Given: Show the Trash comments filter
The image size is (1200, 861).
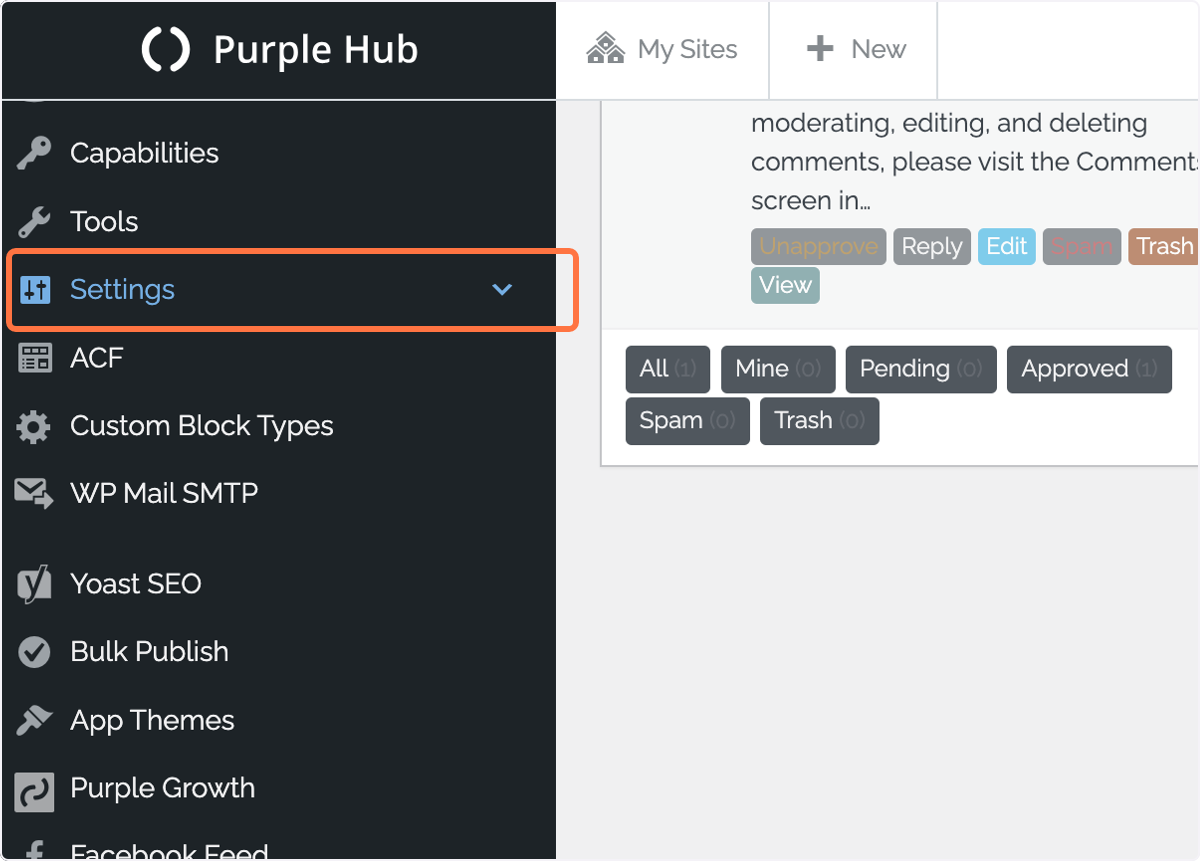Looking at the screenshot, I should (x=819, y=421).
